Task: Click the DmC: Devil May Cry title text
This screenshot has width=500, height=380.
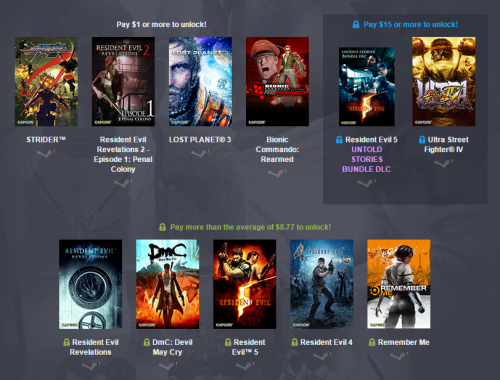Action: click(172, 347)
